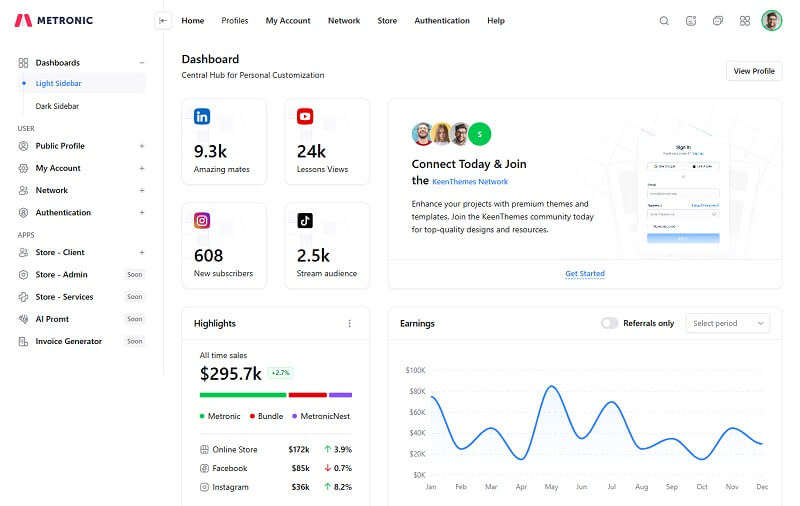This screenshot has width=800, height=506.
Task: Click the red Bundle sales bar segment
Action: coord(308,395)
